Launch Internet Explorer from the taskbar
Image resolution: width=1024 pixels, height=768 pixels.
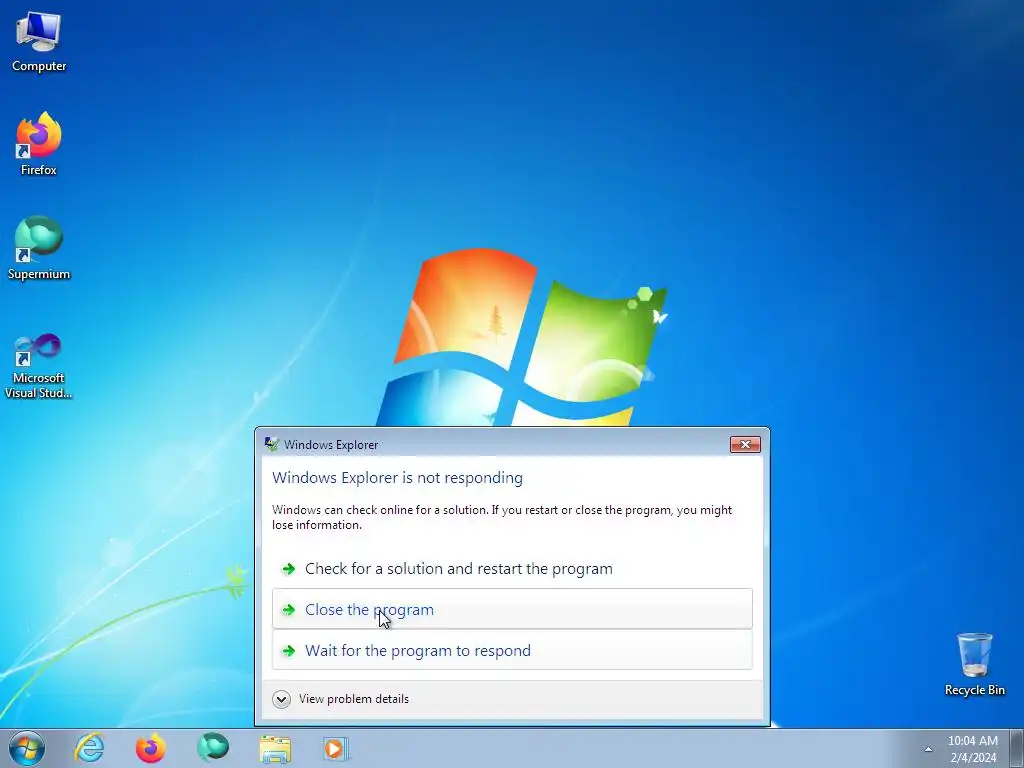(x=89, y=748)
